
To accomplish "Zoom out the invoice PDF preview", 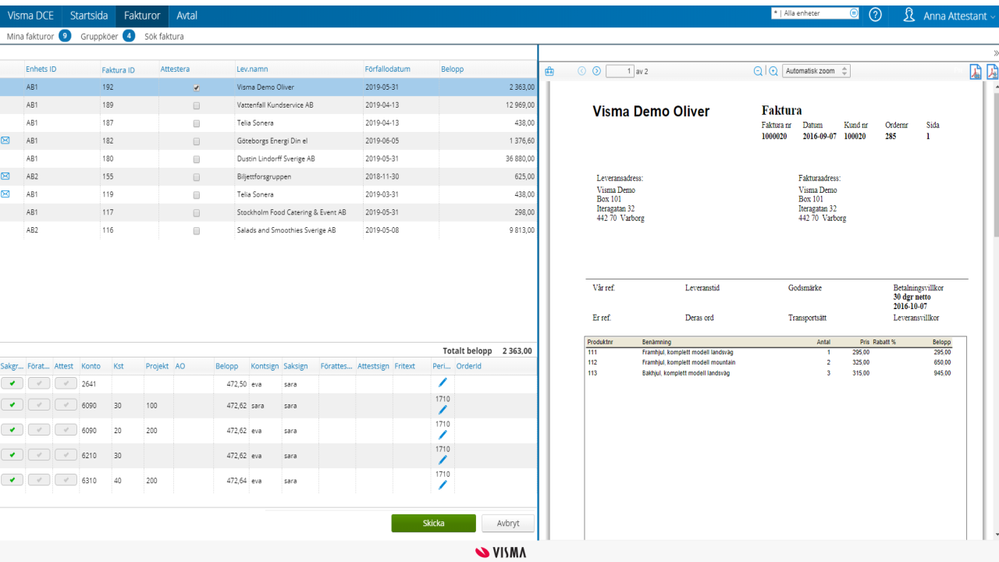I will [758, 71].
